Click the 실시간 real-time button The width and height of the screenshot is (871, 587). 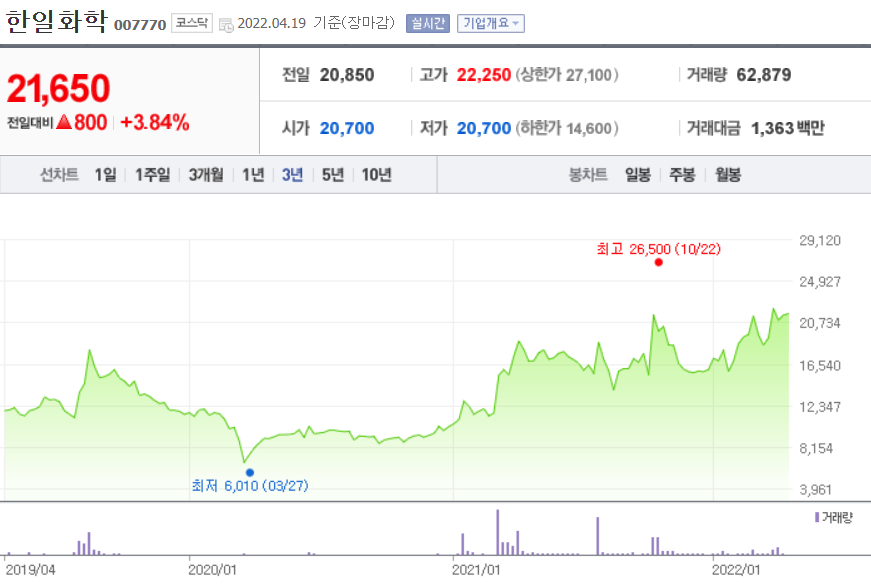(x=428, y=23)
